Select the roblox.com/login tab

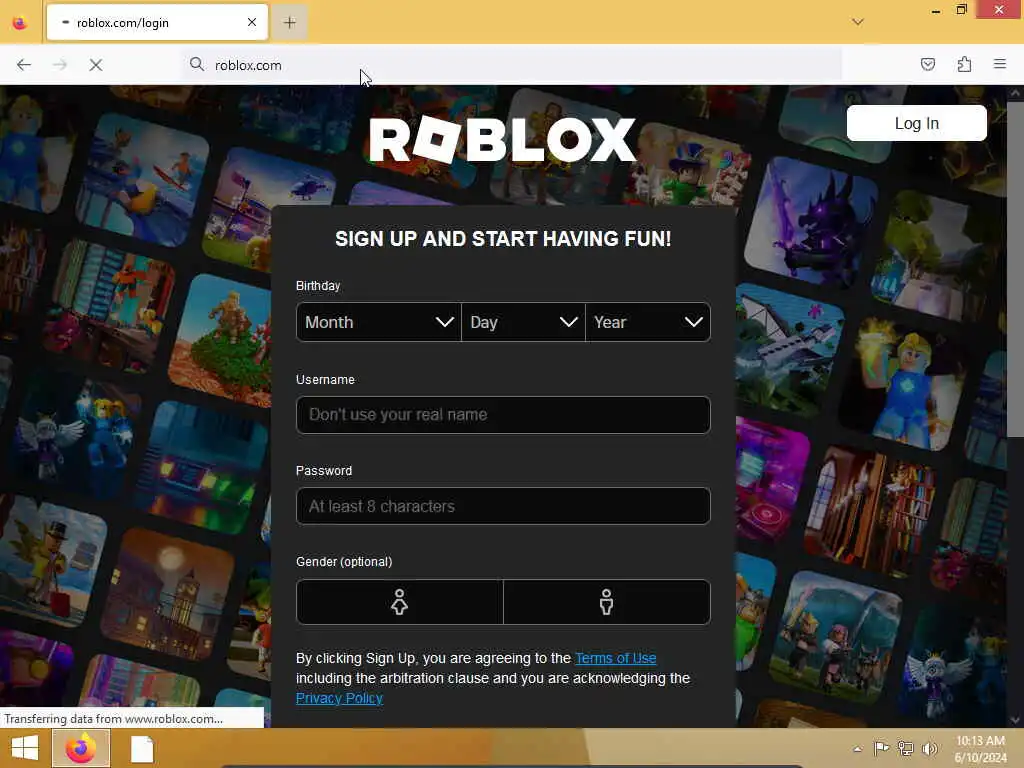click(x=157, y=22)
